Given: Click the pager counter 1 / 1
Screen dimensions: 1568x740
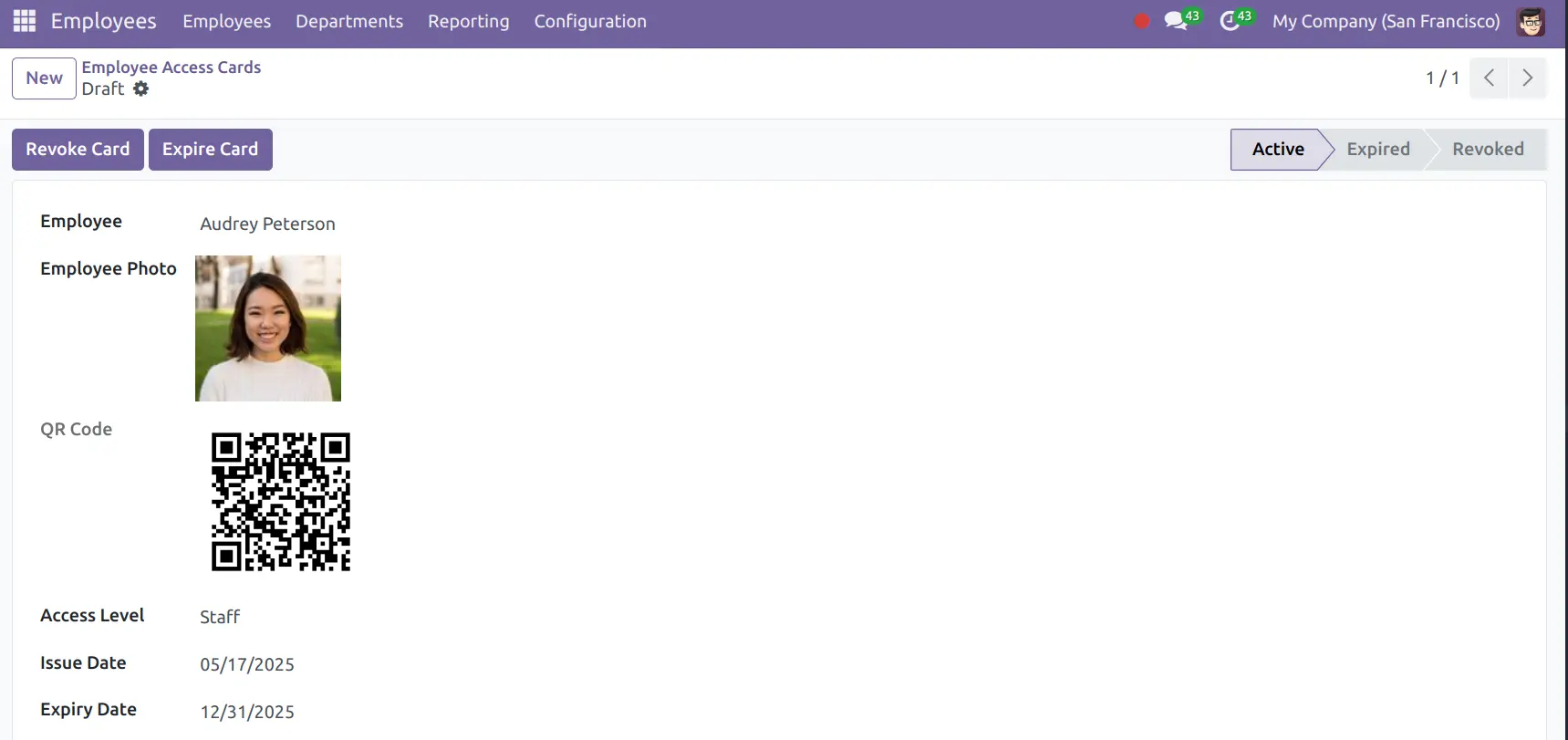Looking at the screenshot, I should pos(1442,78).
